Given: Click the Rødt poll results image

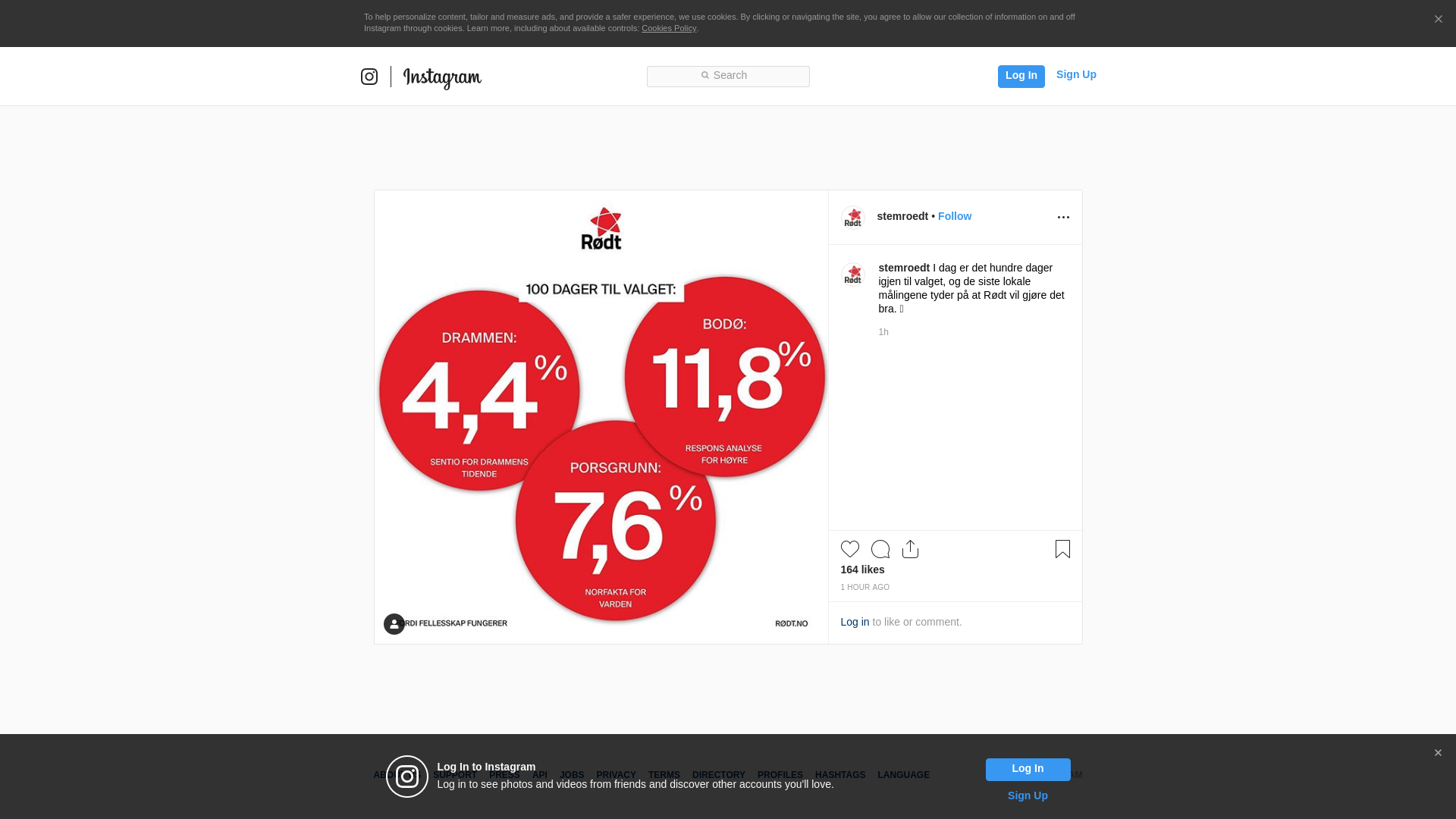Looking at the screenshot, I should tap(601, 417).
